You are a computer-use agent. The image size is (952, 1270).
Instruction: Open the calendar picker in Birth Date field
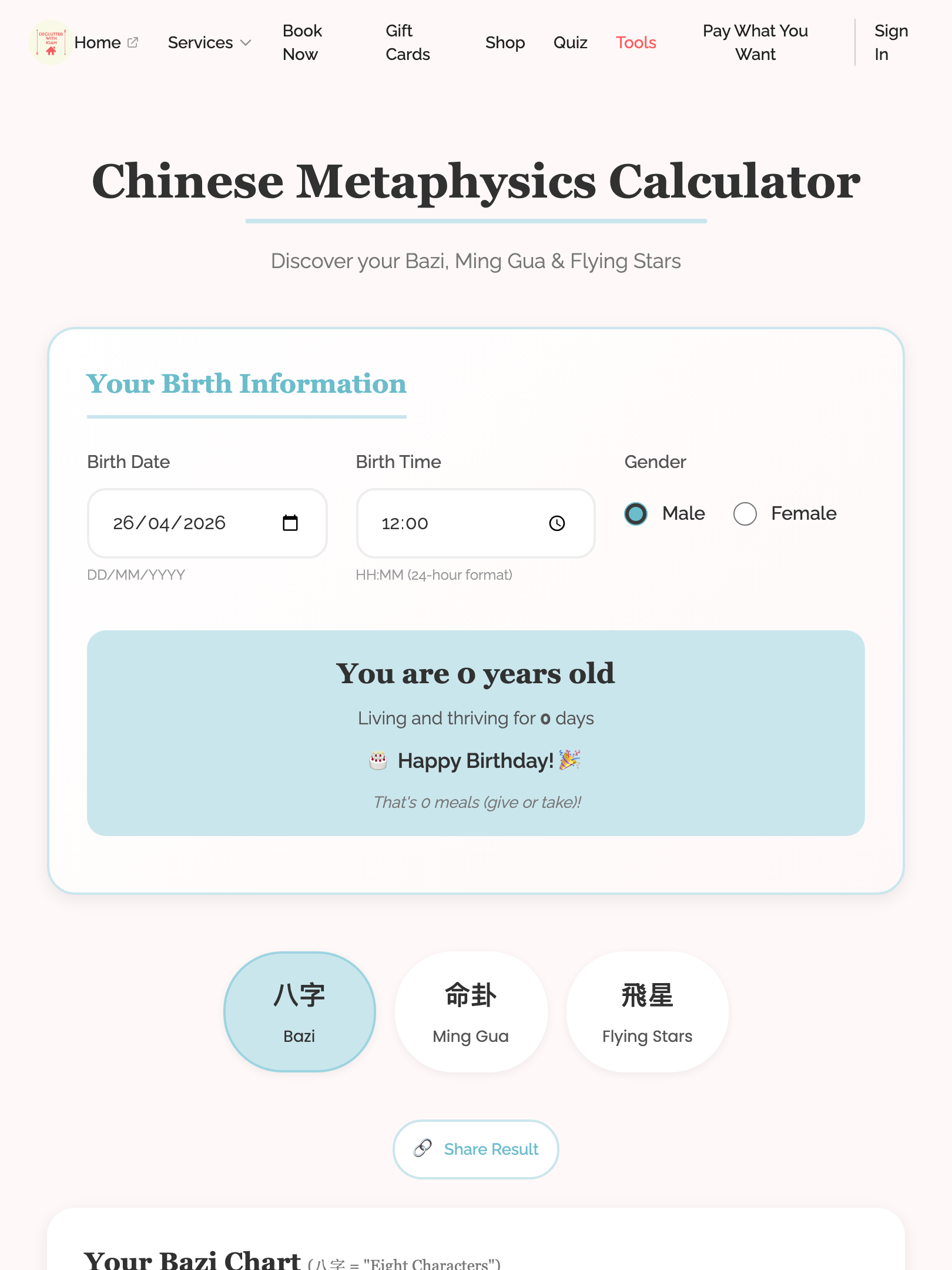click(x=291, y=523)
